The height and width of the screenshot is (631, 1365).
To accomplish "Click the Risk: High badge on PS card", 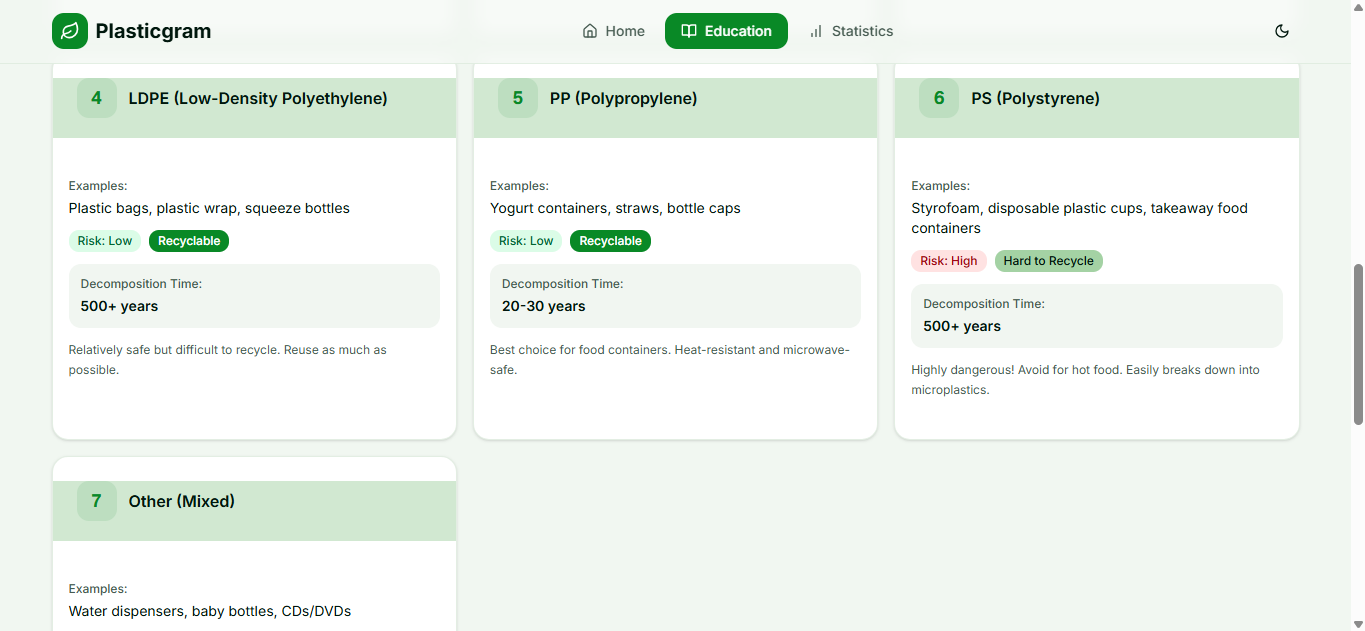I will tap(949, 261).
